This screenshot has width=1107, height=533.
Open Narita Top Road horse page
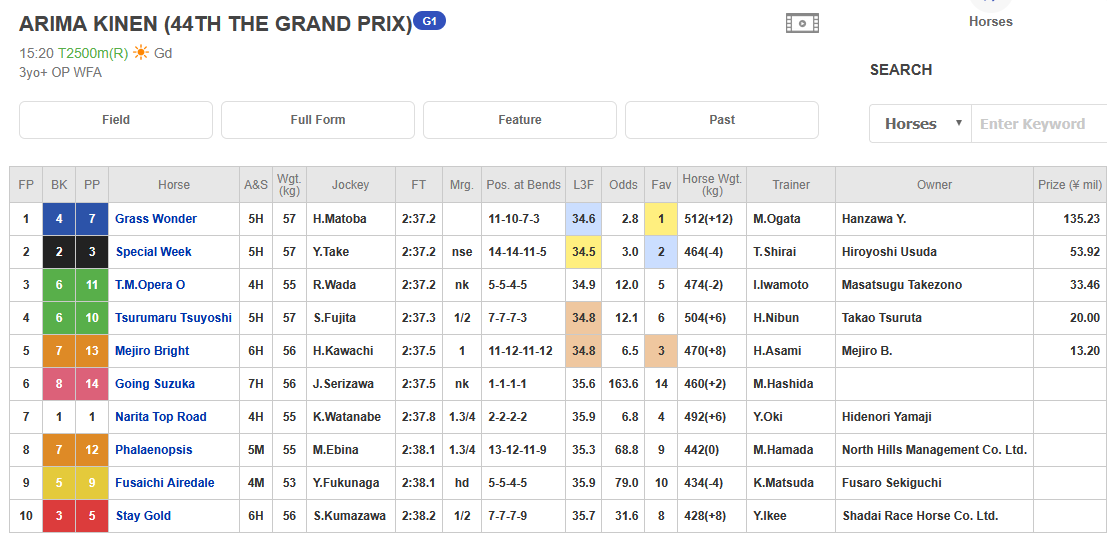tap(161, 417)
